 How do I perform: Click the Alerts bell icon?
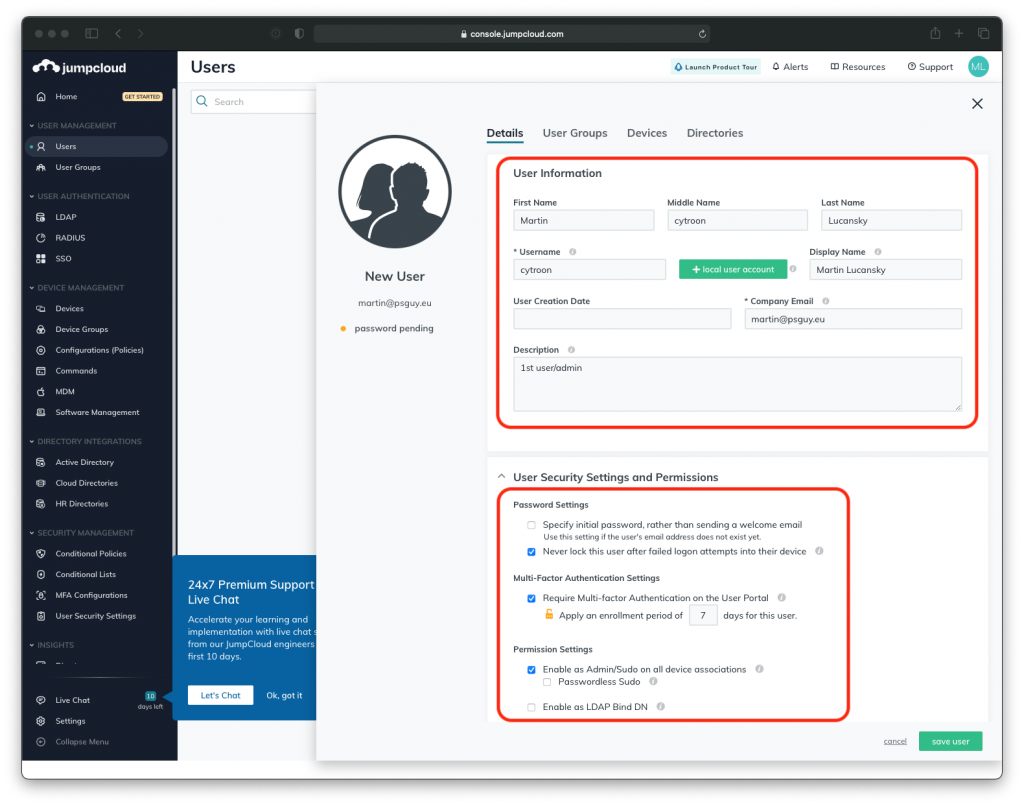coord(776,67)
